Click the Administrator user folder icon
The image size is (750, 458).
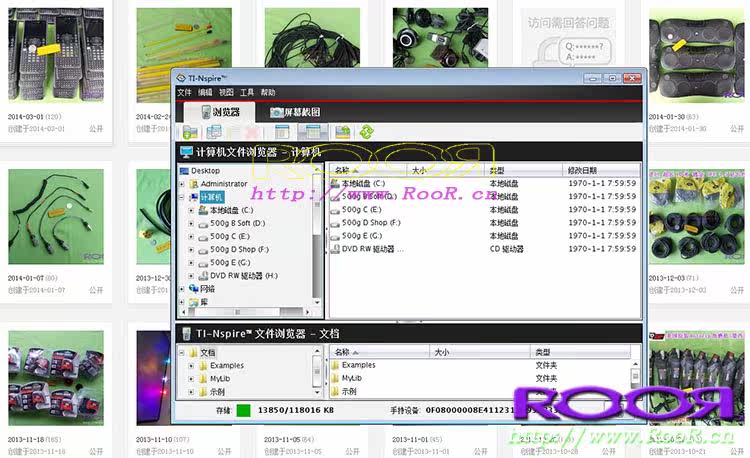(x=194, y=184)
